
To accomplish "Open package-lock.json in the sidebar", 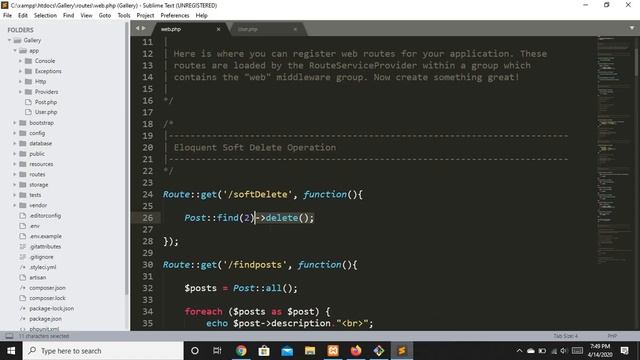I will tap(51, 309).
